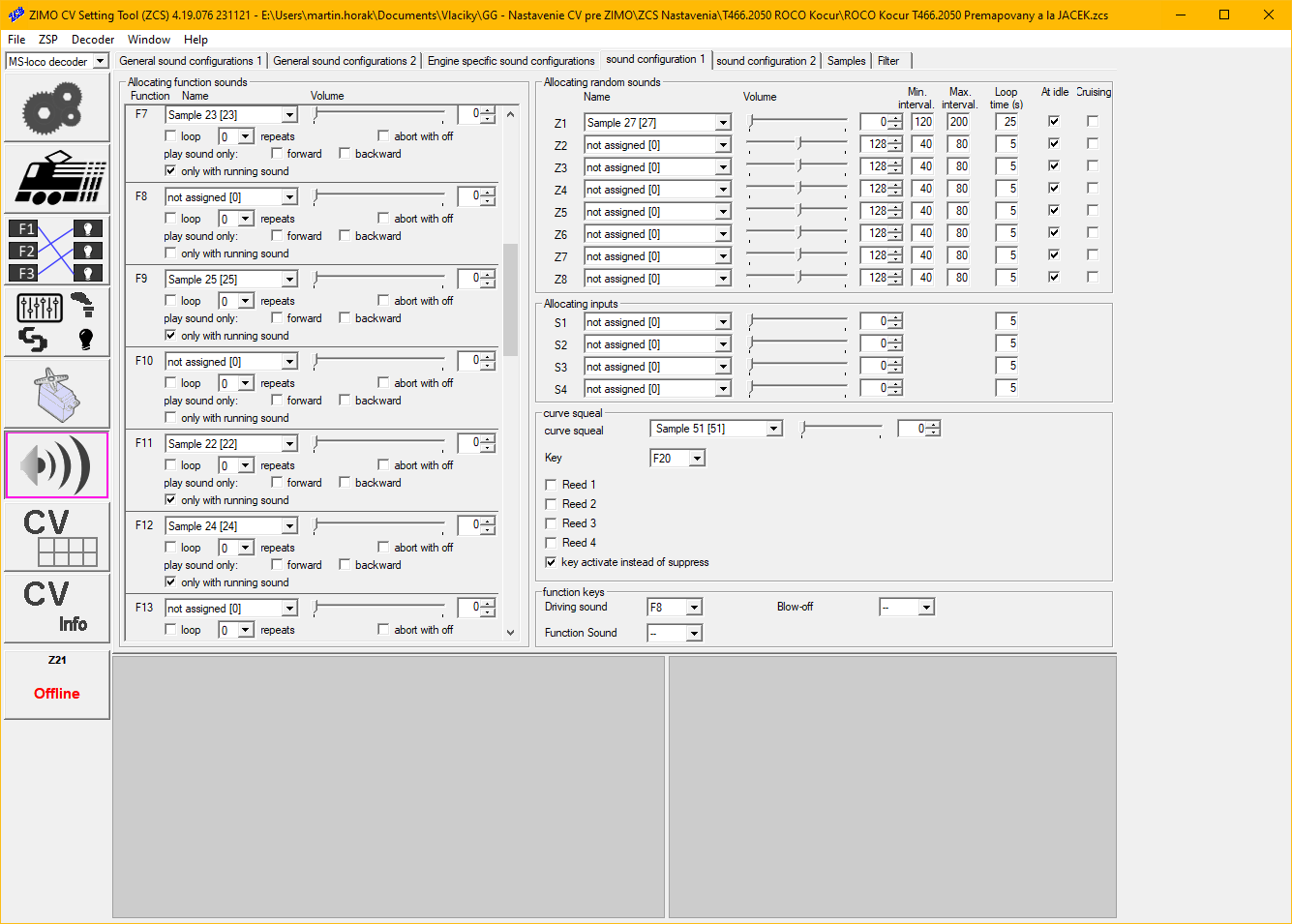Click the CV Info sidebar icon

point(56,608)
